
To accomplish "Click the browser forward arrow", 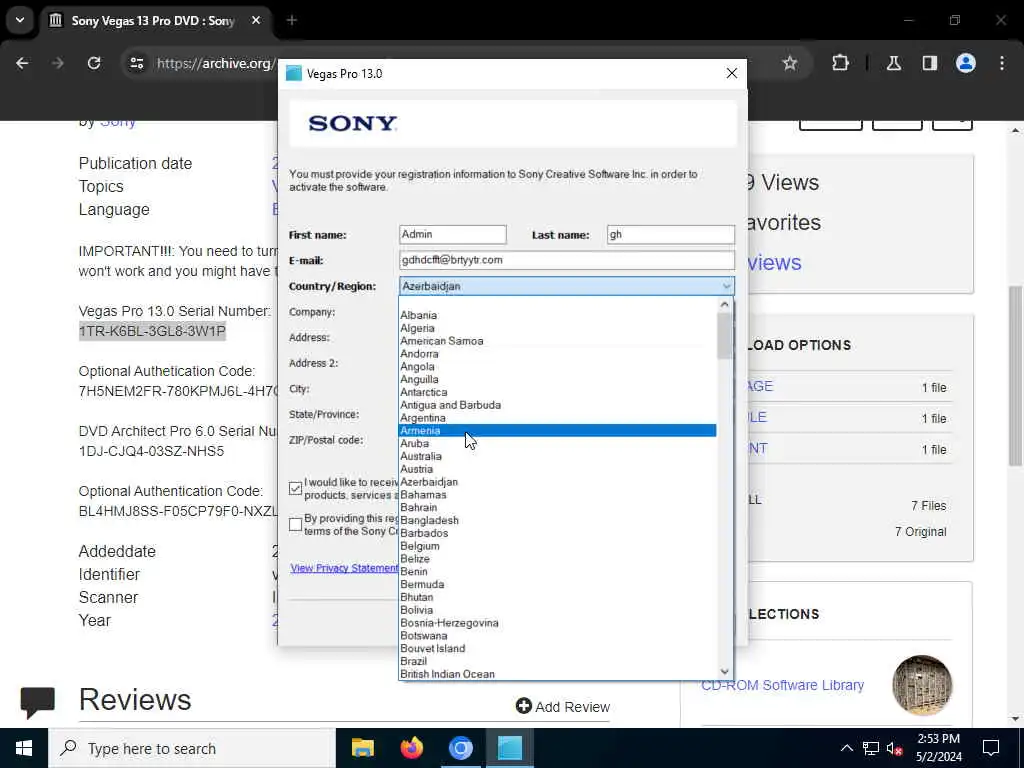I will point(58,63).
